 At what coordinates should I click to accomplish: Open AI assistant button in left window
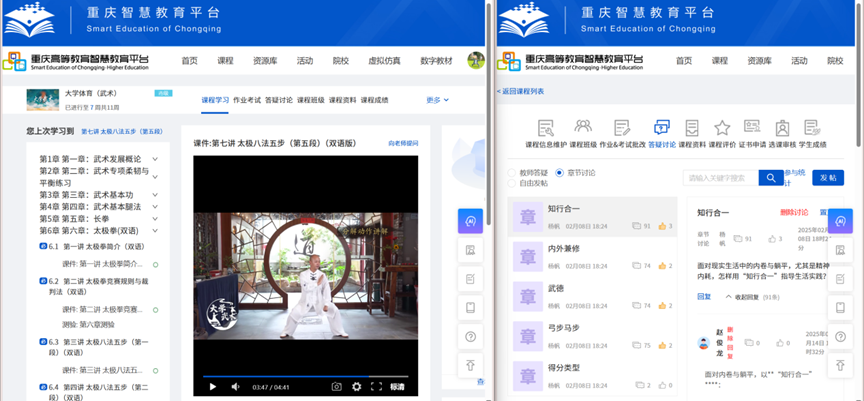pos(470,221)
